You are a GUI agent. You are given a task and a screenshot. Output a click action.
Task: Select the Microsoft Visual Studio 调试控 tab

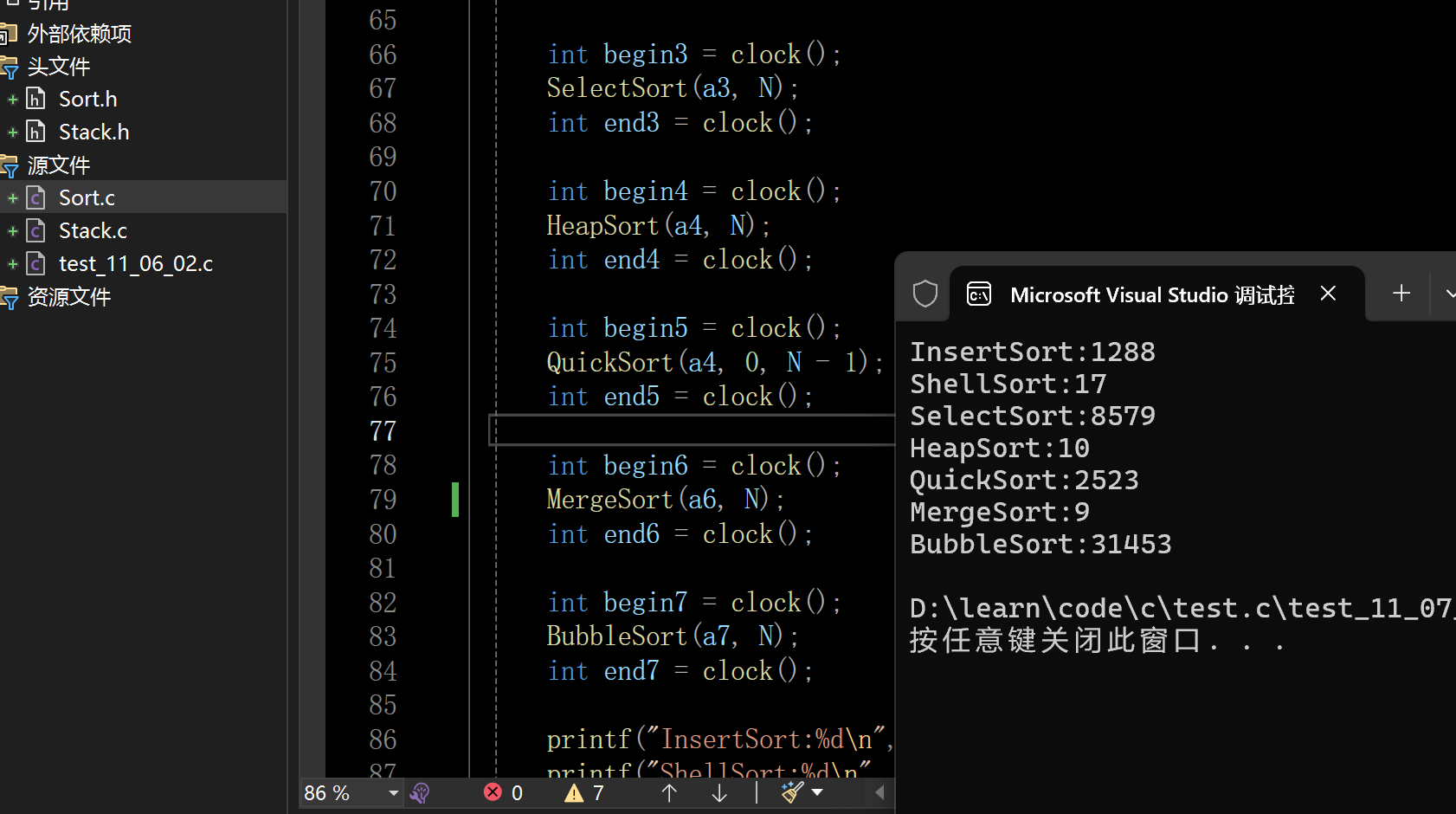[1156, 294]
